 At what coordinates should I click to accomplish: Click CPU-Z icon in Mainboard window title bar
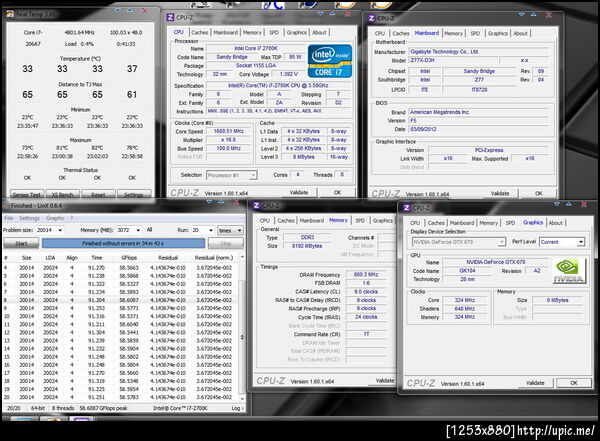(372, 18)
